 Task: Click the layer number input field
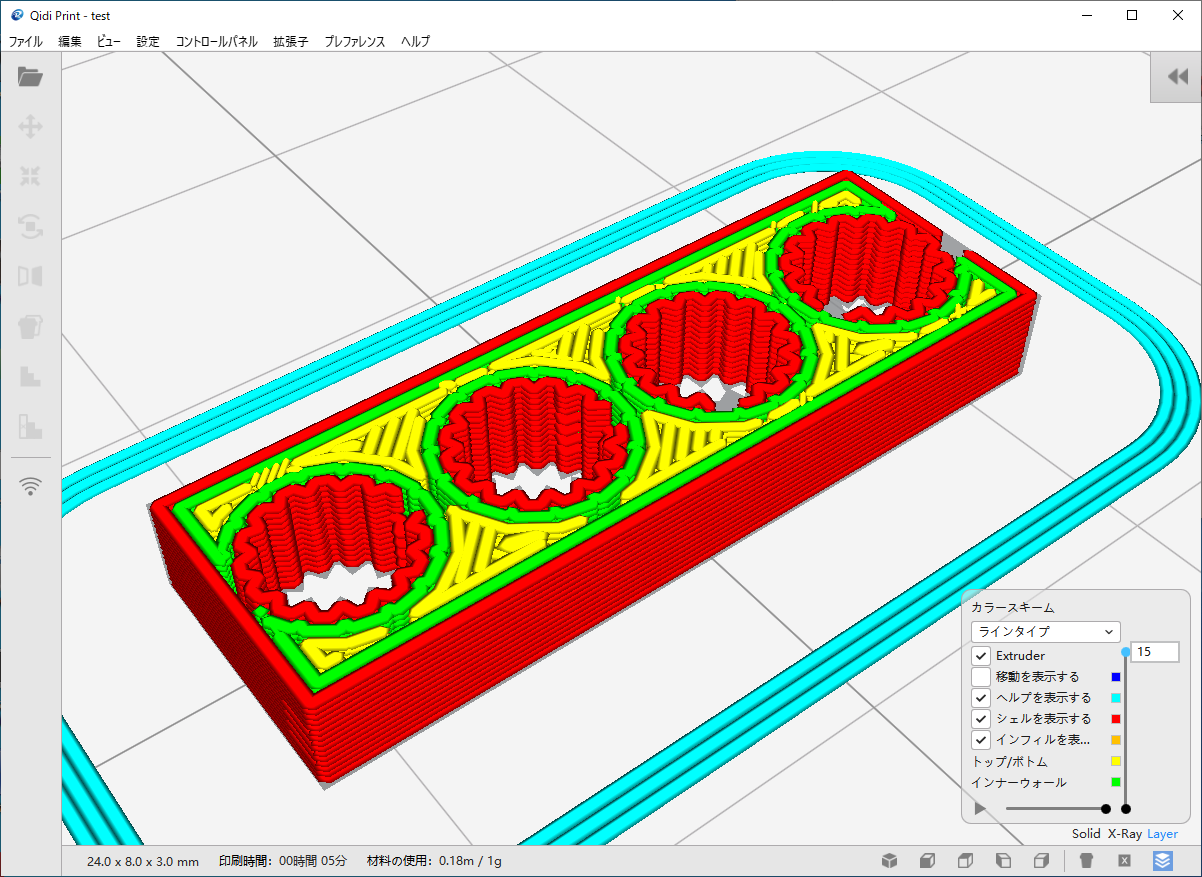pyautogui.click(x=1155, y=652)
